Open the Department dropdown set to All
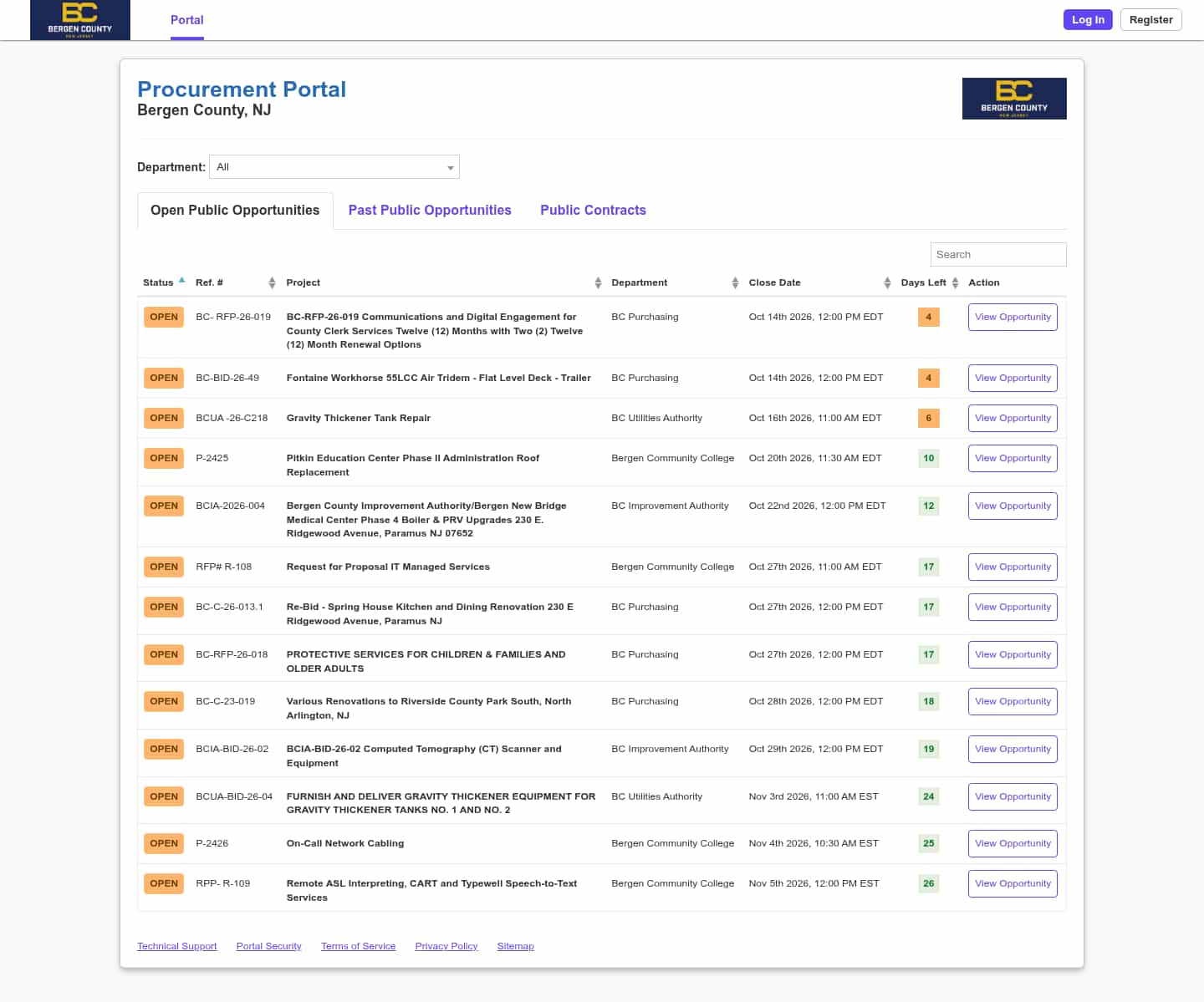 [334, 167]
